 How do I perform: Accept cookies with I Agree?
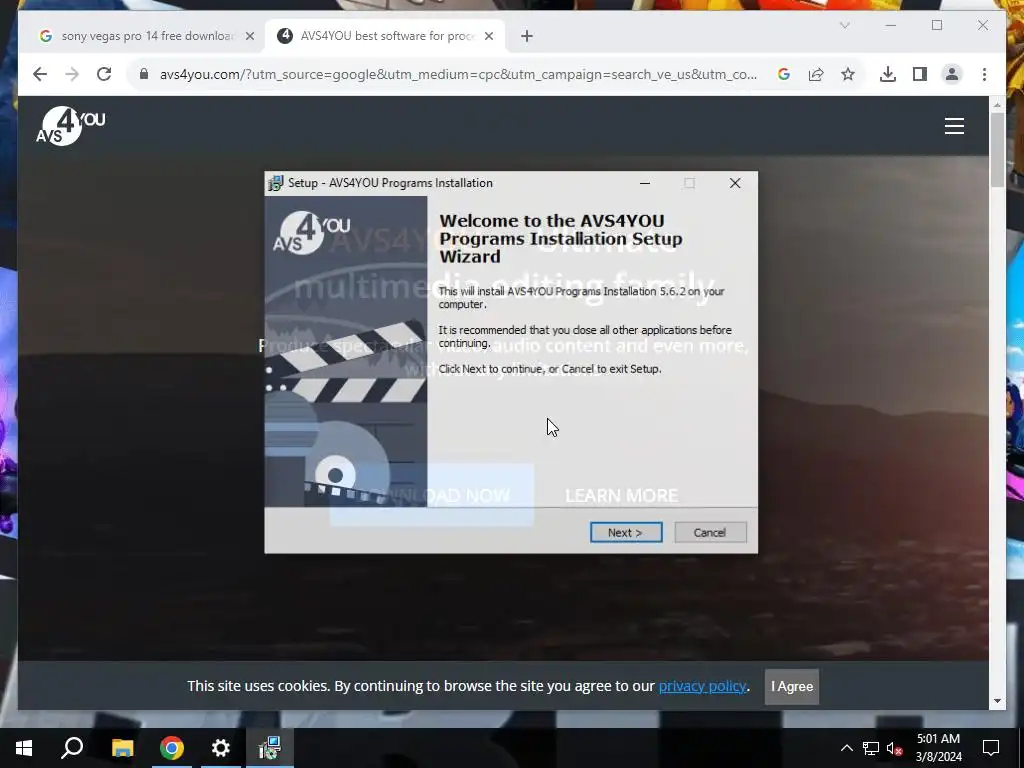pyautogui.click(x=792, y=686)
